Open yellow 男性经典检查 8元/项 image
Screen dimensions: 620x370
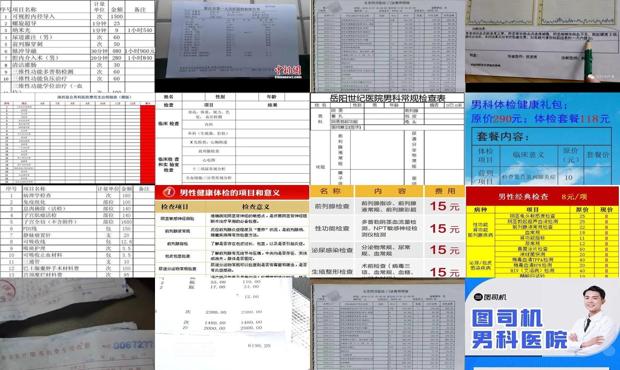[542, 231]
